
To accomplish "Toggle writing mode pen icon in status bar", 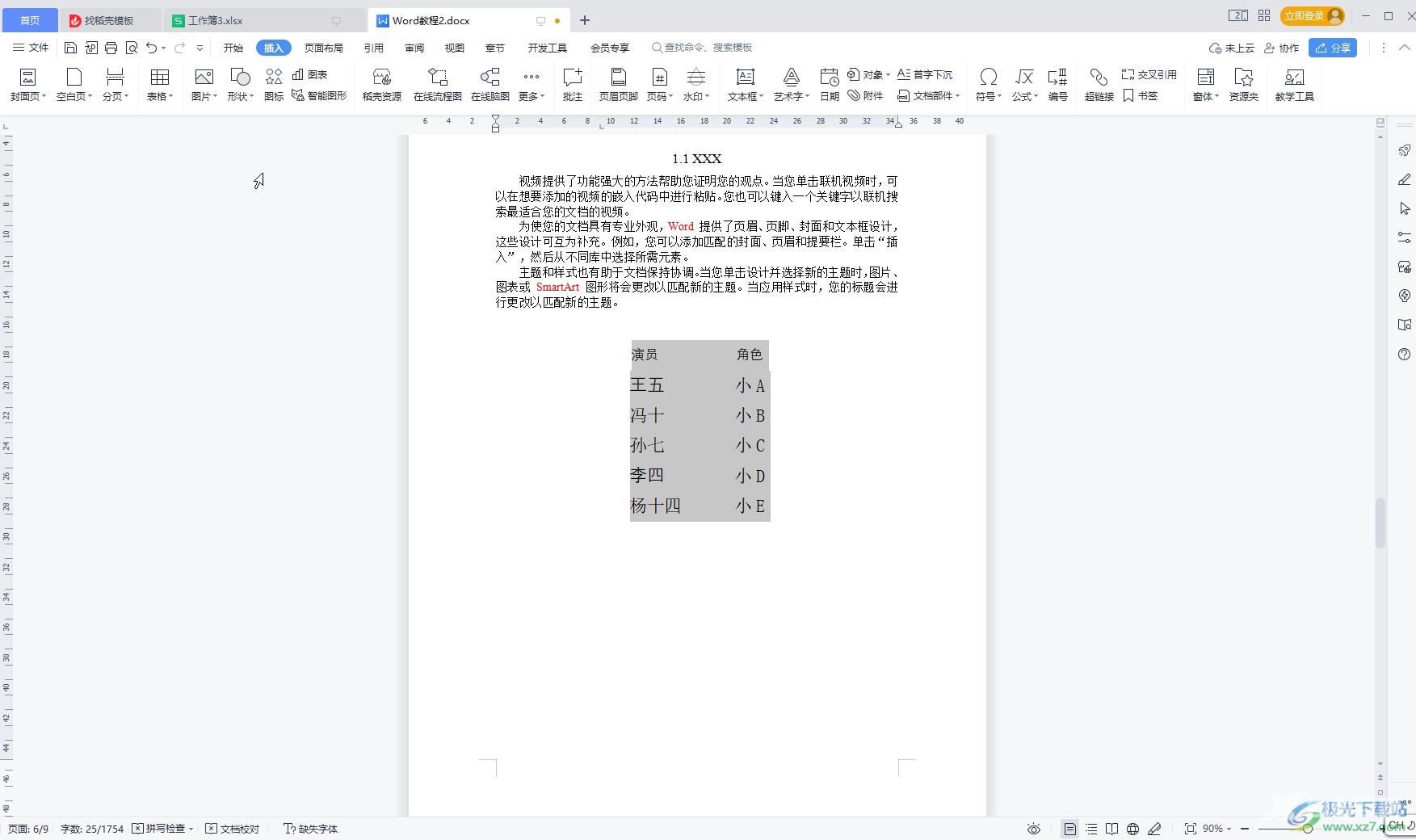I will point(1155,829).
